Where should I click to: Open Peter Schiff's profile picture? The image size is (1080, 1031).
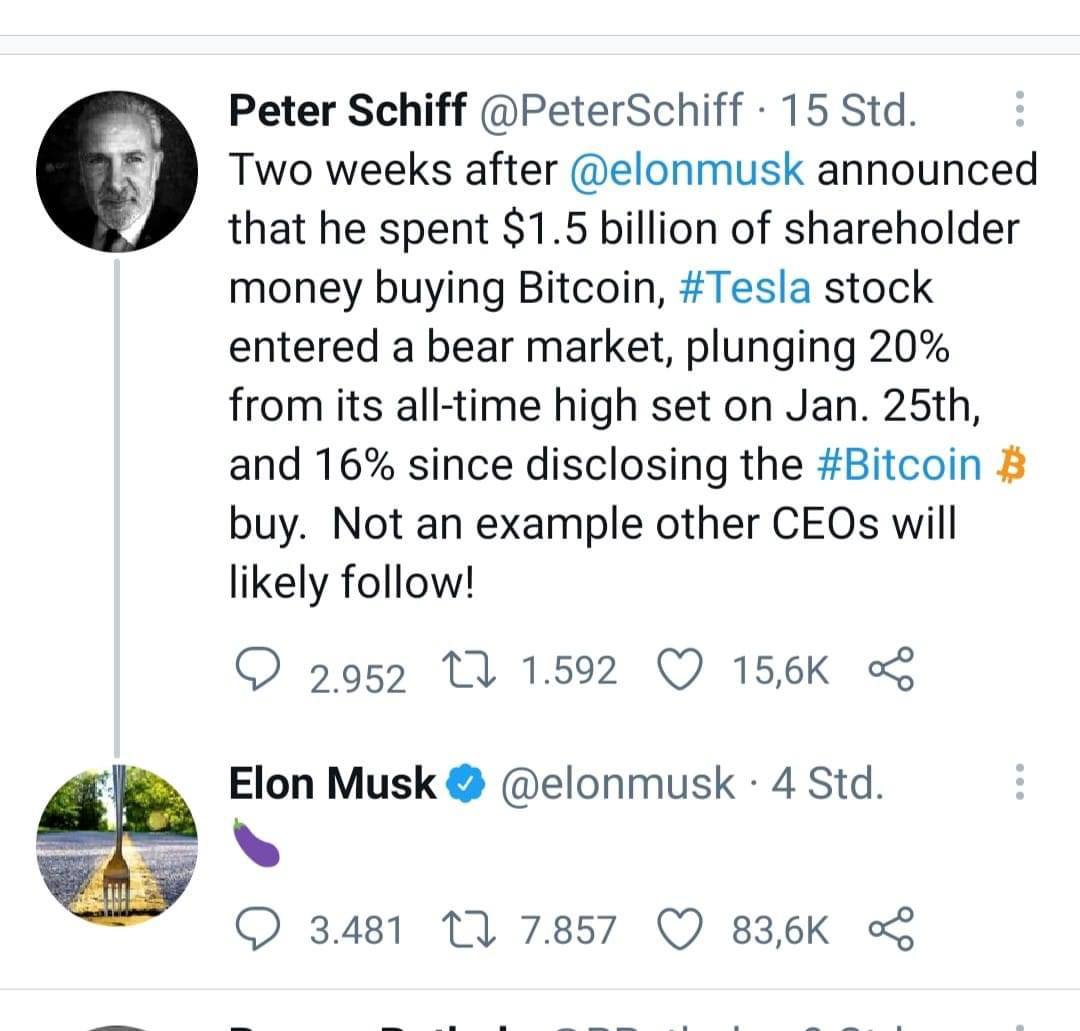click(x=117, y=172)
